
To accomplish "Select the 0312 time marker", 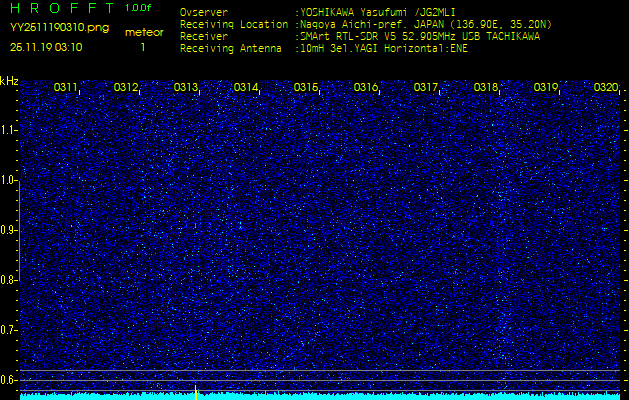I will pos(126,88).
